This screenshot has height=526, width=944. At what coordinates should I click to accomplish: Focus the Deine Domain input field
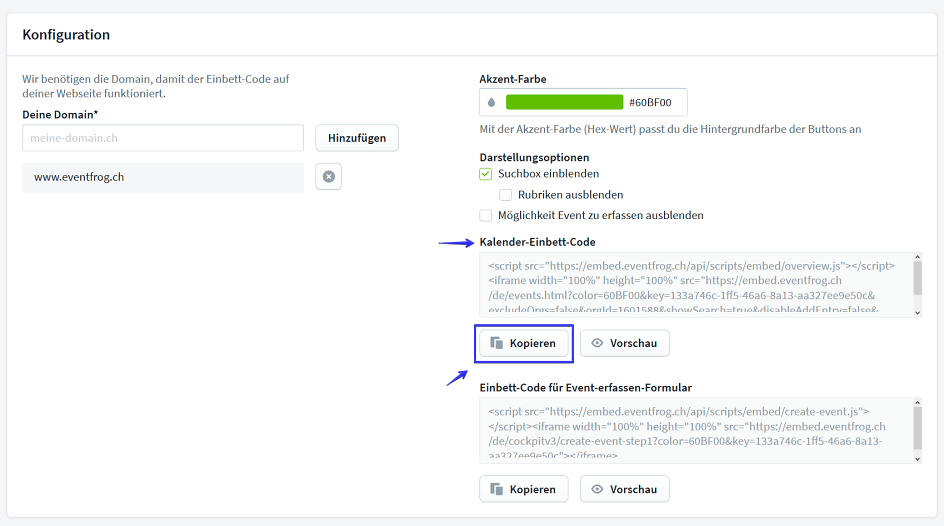(163, 138)
